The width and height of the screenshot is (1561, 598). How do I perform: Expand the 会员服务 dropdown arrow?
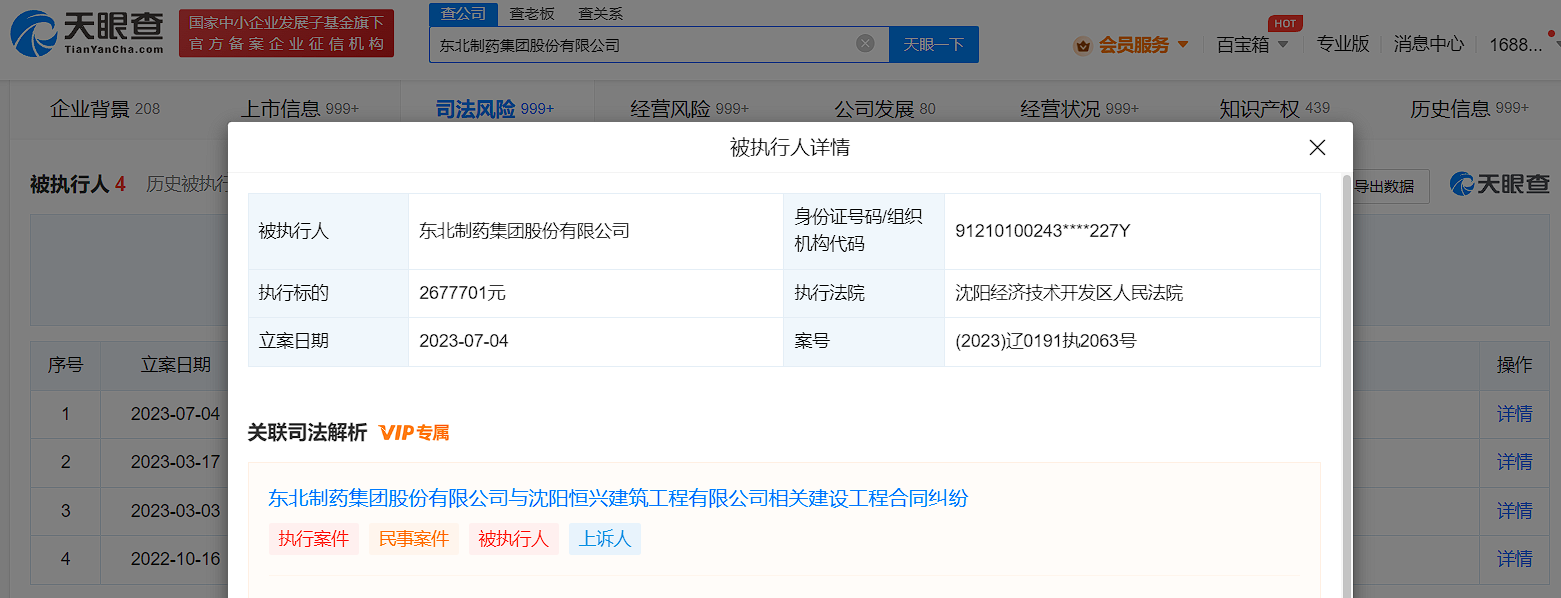[1185, 45]
